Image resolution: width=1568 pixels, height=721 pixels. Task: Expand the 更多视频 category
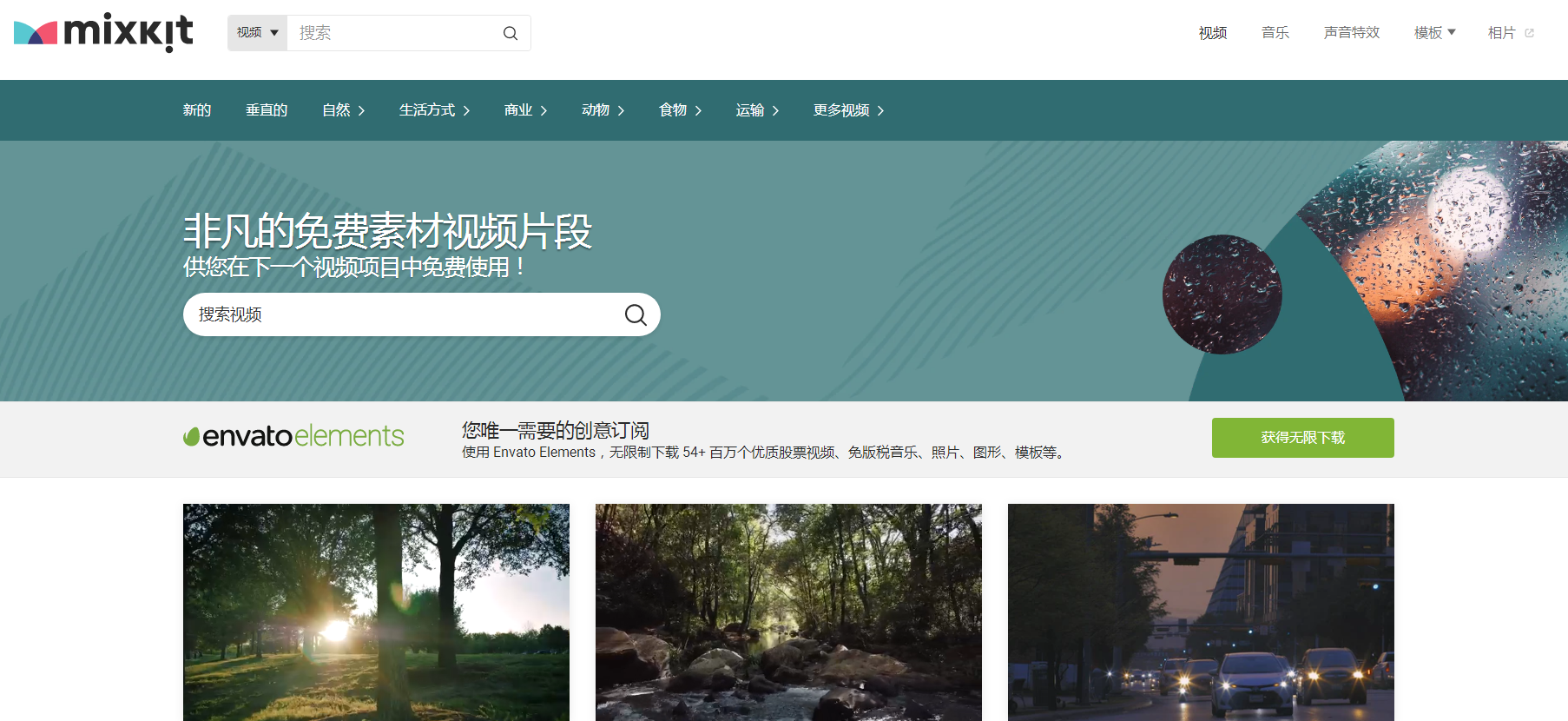[x=848, y=110]
